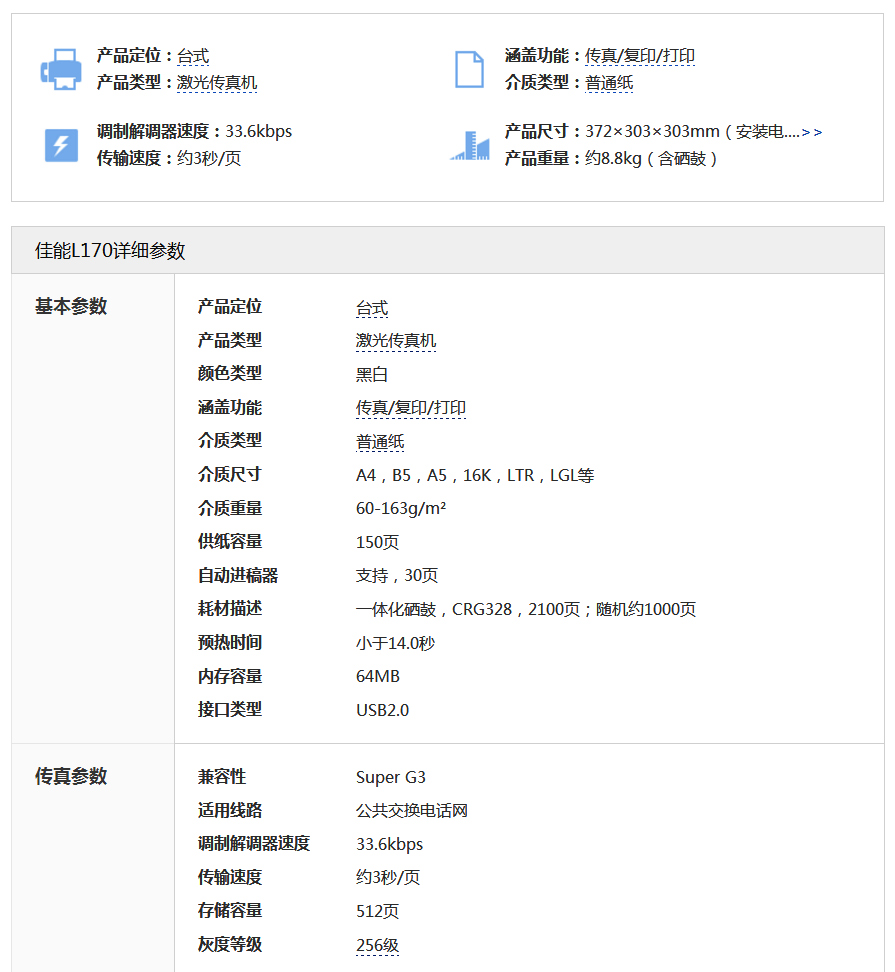Viewport: 895px width, 972px height.
Task: Click the lightning bolt speed icon
Action: tap(61, 145)
